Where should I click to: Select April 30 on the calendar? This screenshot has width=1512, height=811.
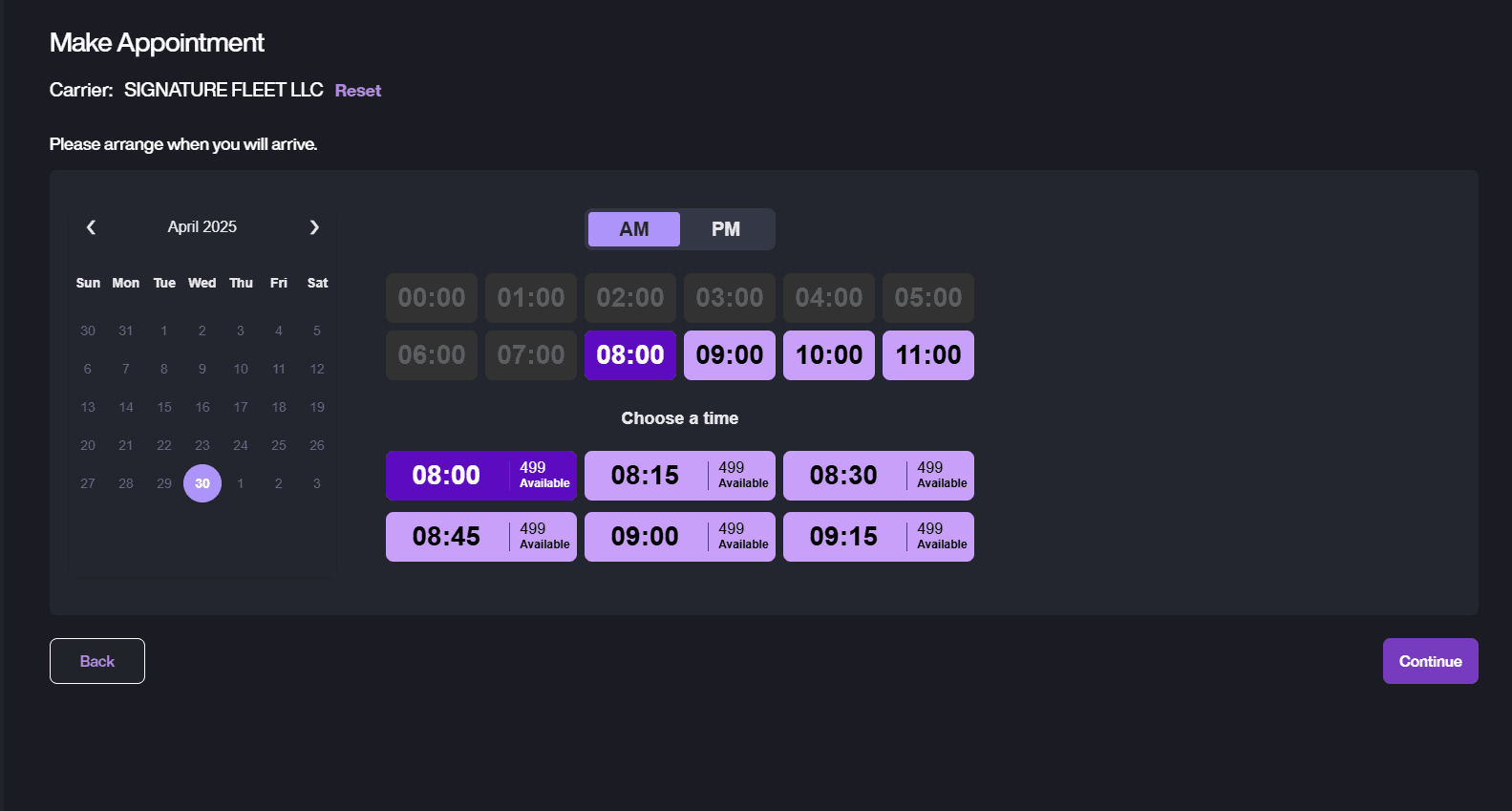pyautogui.click(x=202, y=483)
